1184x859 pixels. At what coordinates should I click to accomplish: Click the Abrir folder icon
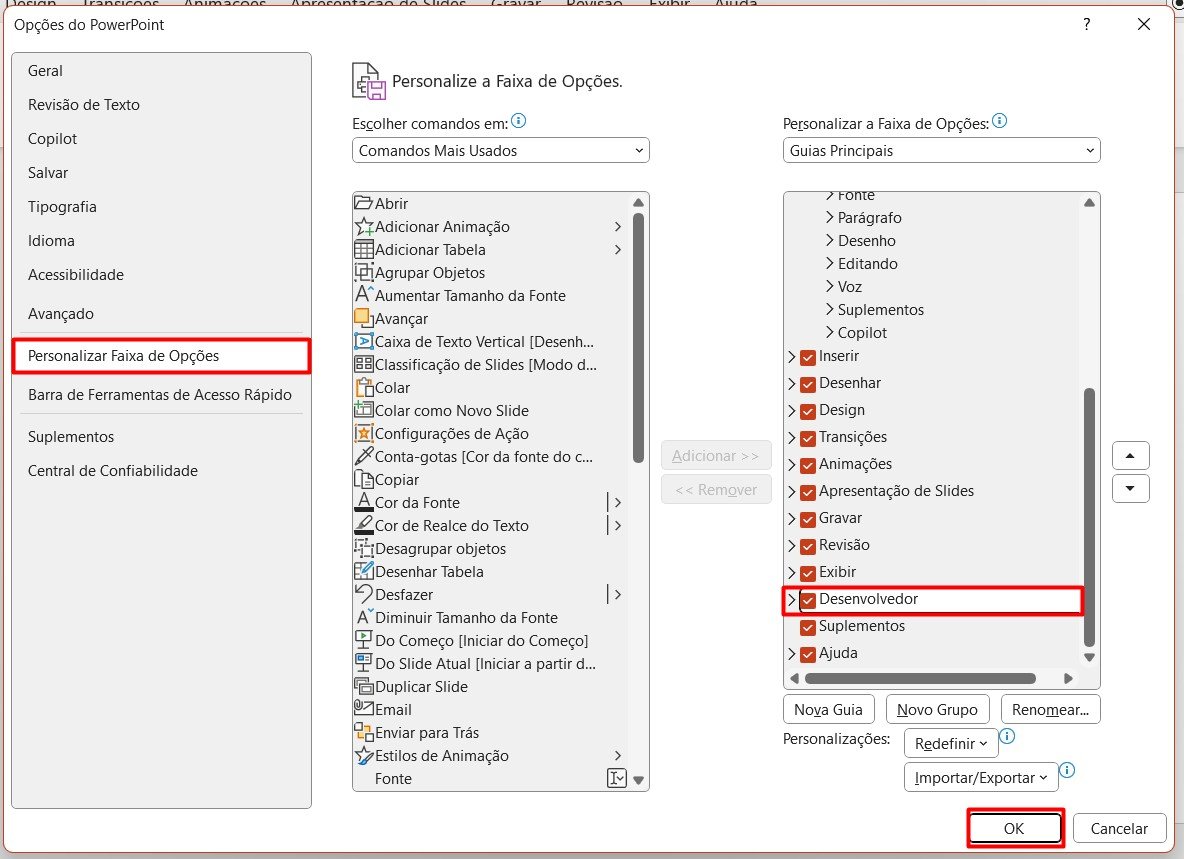point(363,203)
